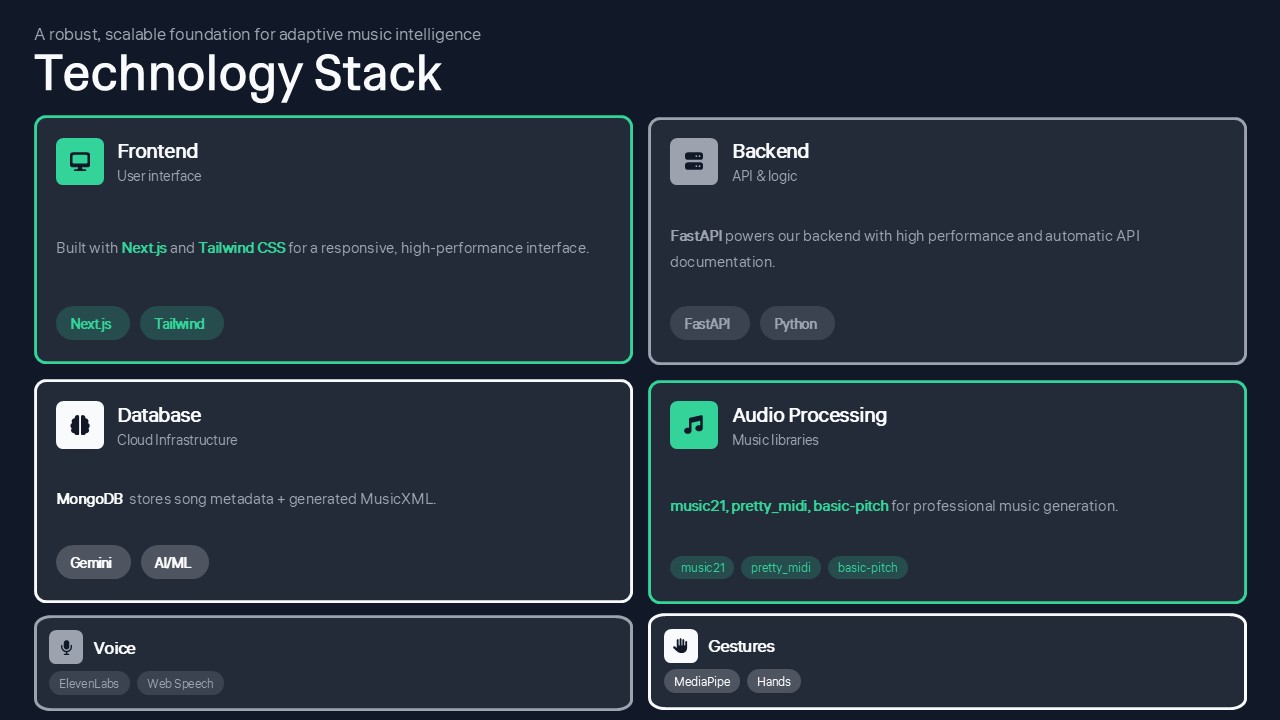Click the music21 tag pill
The height and width of the screenshot is (720, 1280).
coord(702,567)
